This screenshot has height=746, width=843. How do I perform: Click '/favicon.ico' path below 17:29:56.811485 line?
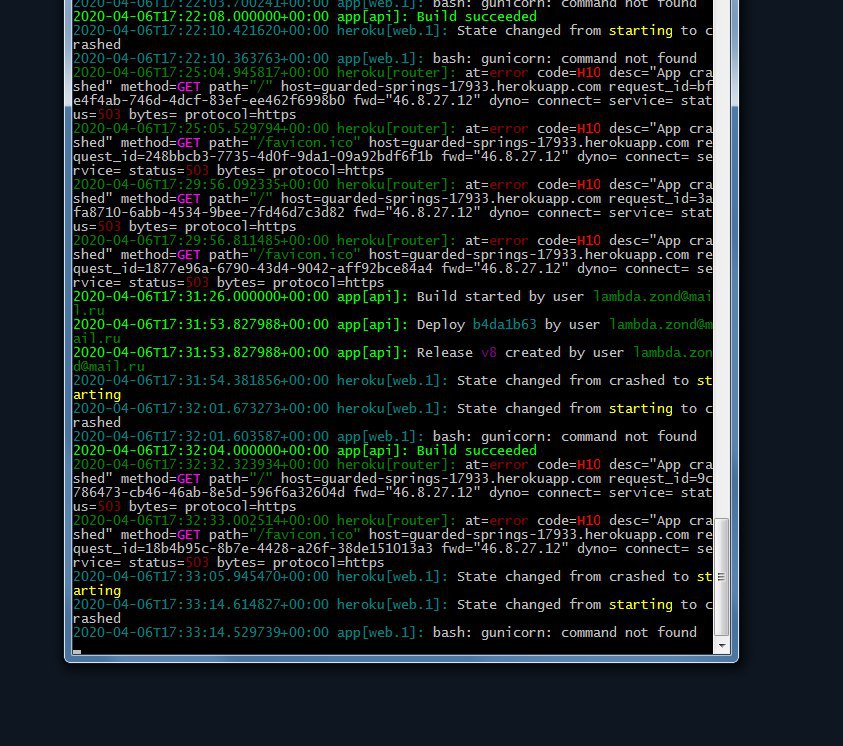pos(305,255)
